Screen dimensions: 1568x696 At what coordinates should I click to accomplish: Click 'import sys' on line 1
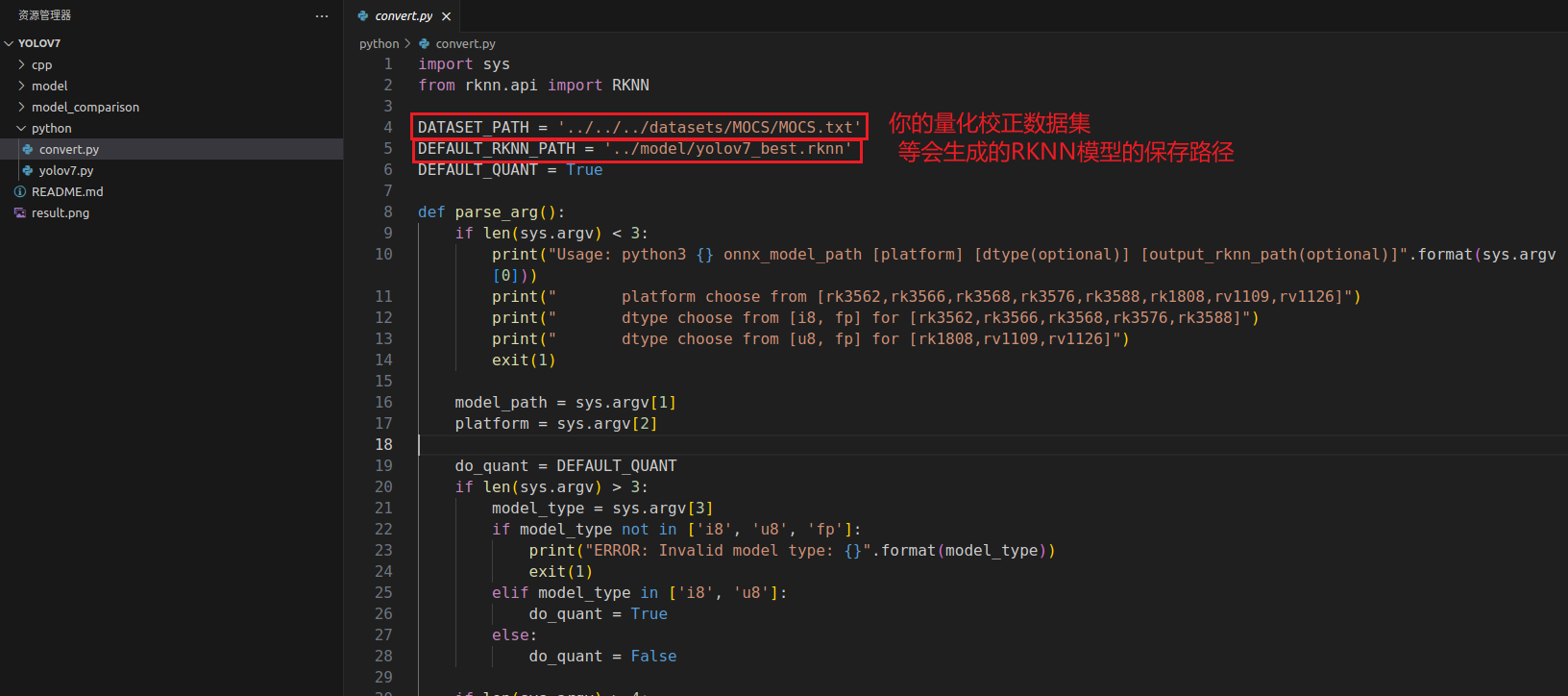(x=464, y=63)
